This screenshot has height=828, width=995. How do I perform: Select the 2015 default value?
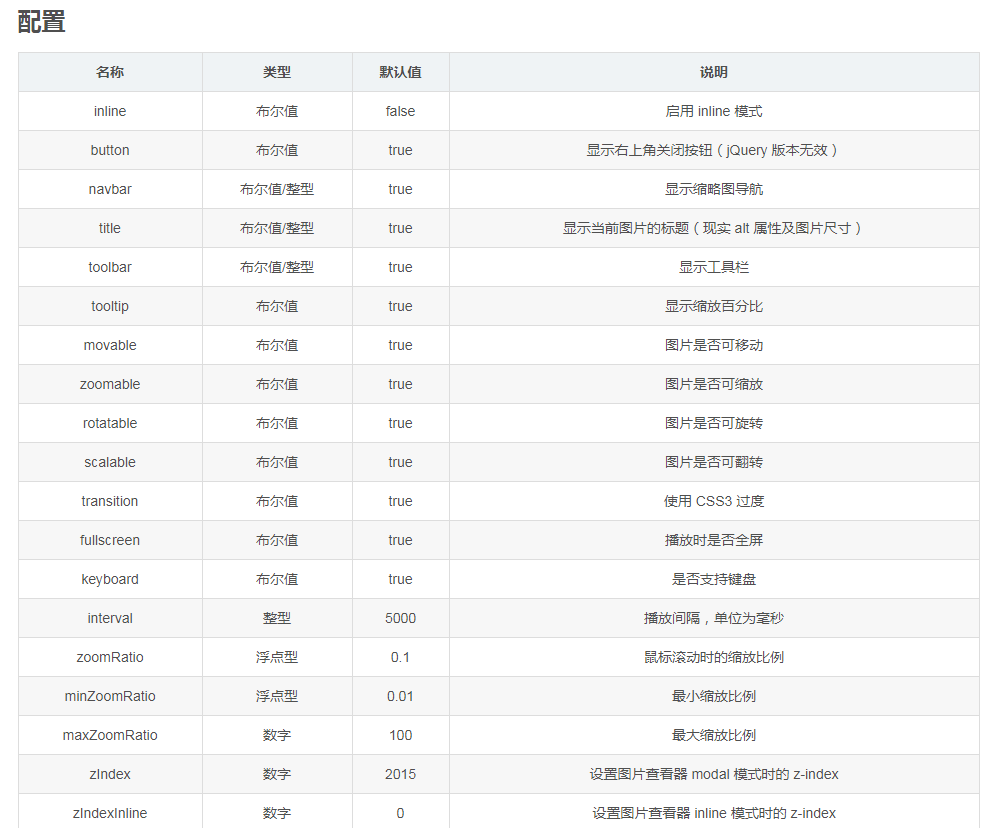coord(400,775)
